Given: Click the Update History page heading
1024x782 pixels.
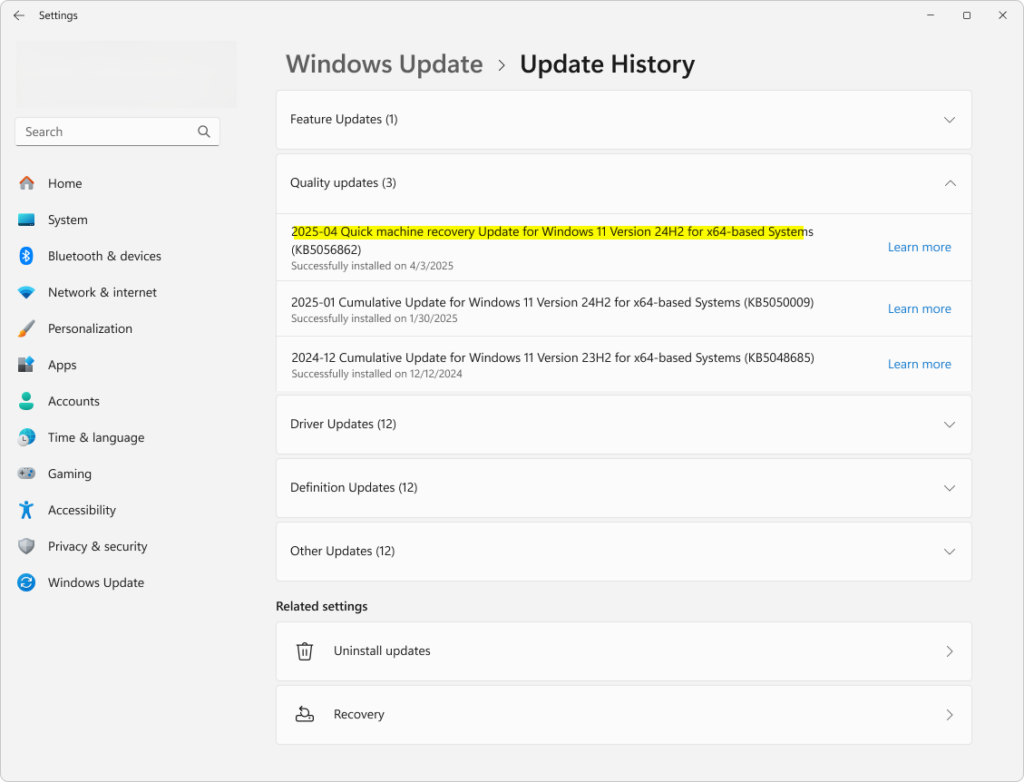Looking at the screenshot, I should click(x=607, y=64).
